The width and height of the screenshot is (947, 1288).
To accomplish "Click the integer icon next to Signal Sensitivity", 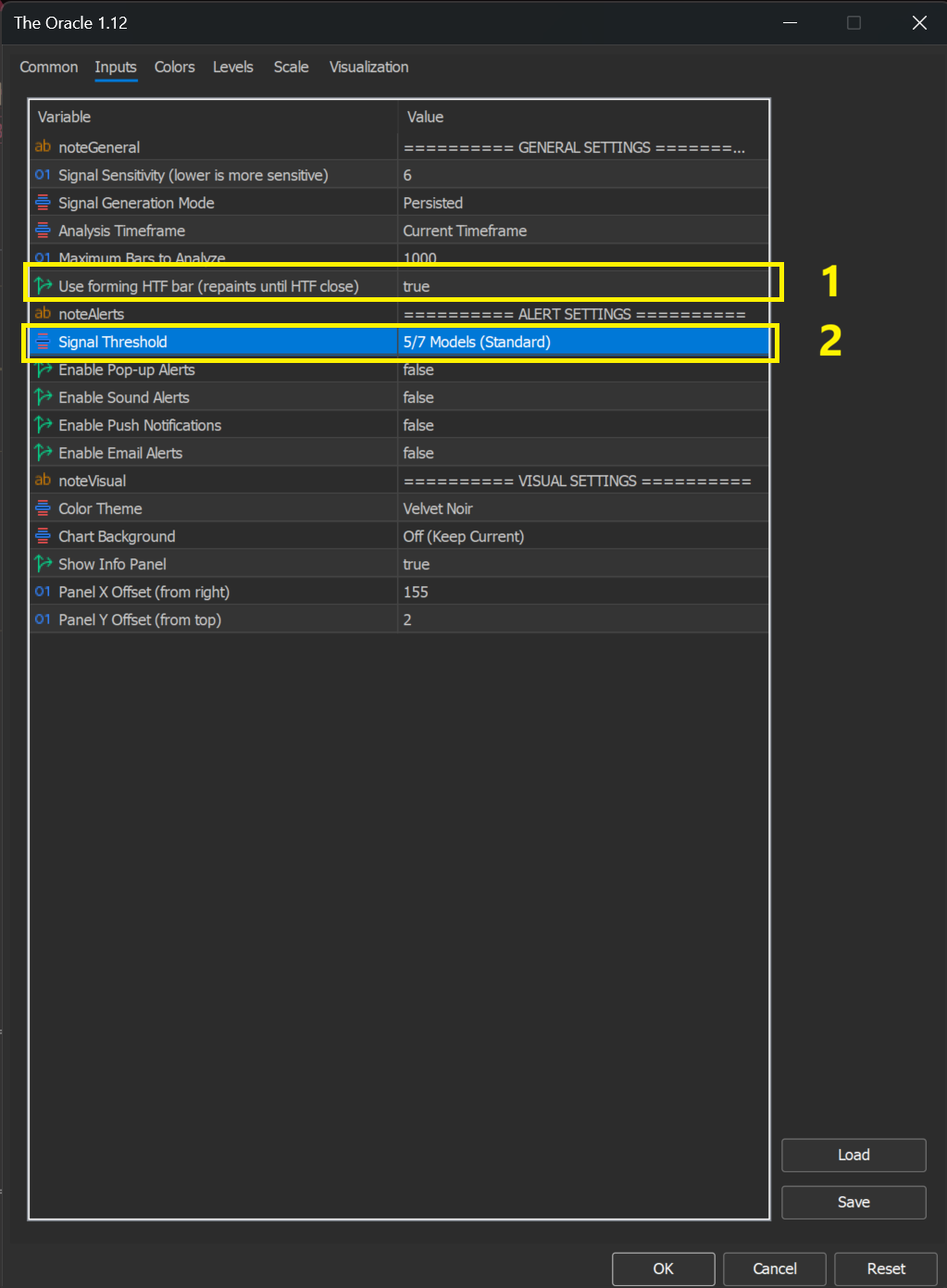I will click(43, 175).
